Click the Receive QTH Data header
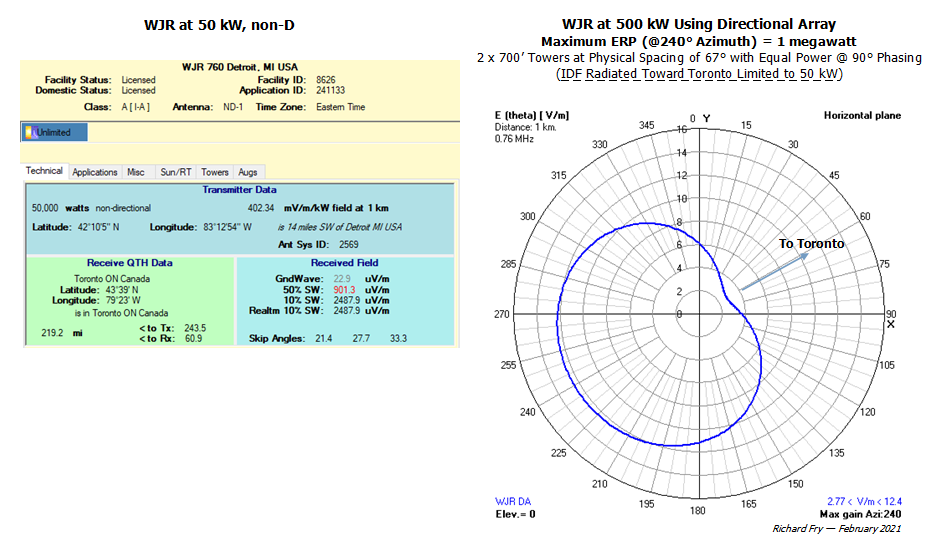The height and width of the screenshot is (541, 949). tap(130, 263)
